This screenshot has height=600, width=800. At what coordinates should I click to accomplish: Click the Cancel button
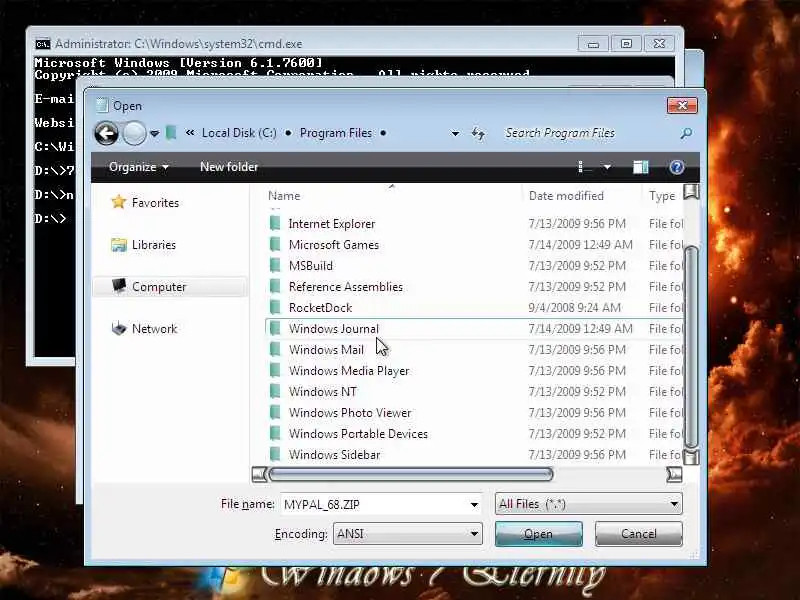click(638, 534)
